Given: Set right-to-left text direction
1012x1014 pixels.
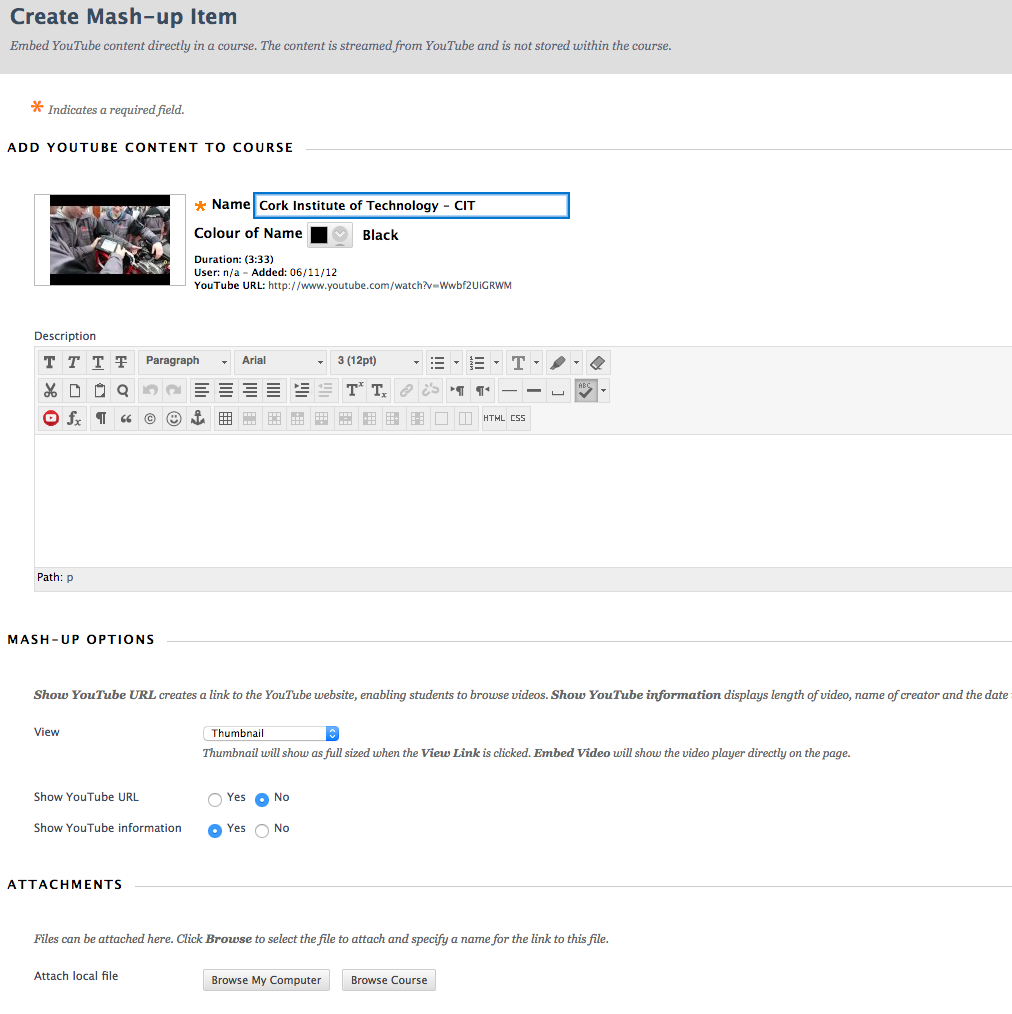Looking at the screenshot, I should pos(482,391).
